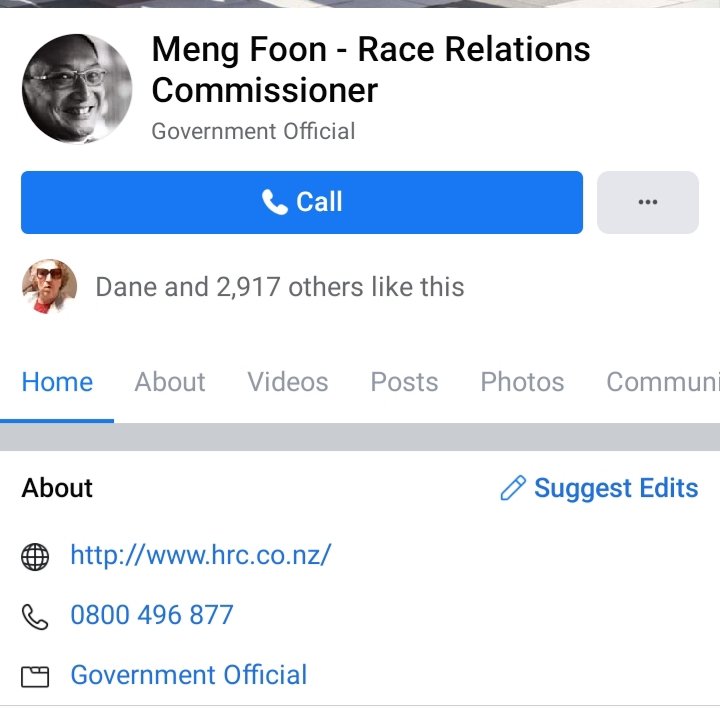Dial the 0800 496 877 number

coord(152,615)
